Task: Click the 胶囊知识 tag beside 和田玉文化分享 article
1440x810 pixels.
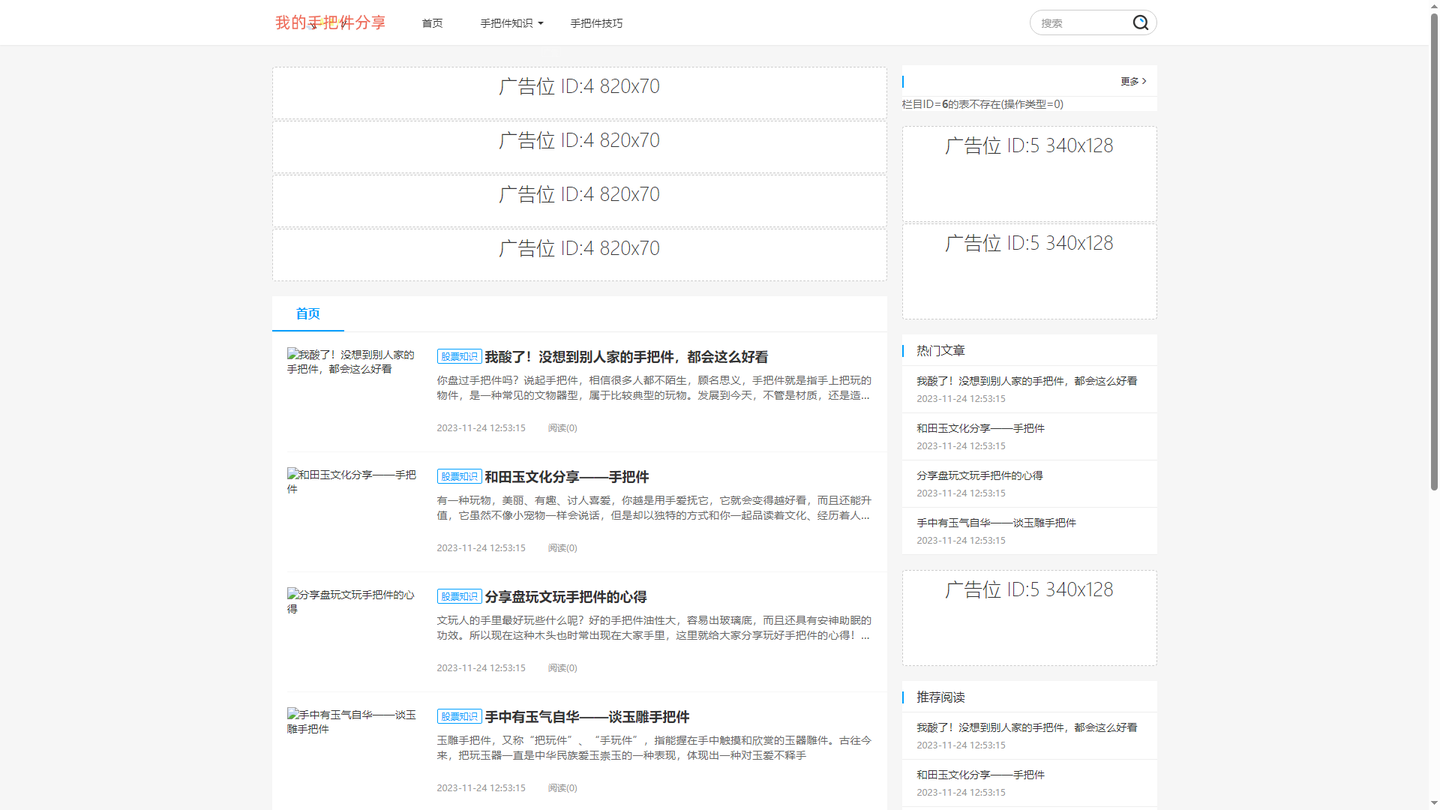Action: [459, 477]
